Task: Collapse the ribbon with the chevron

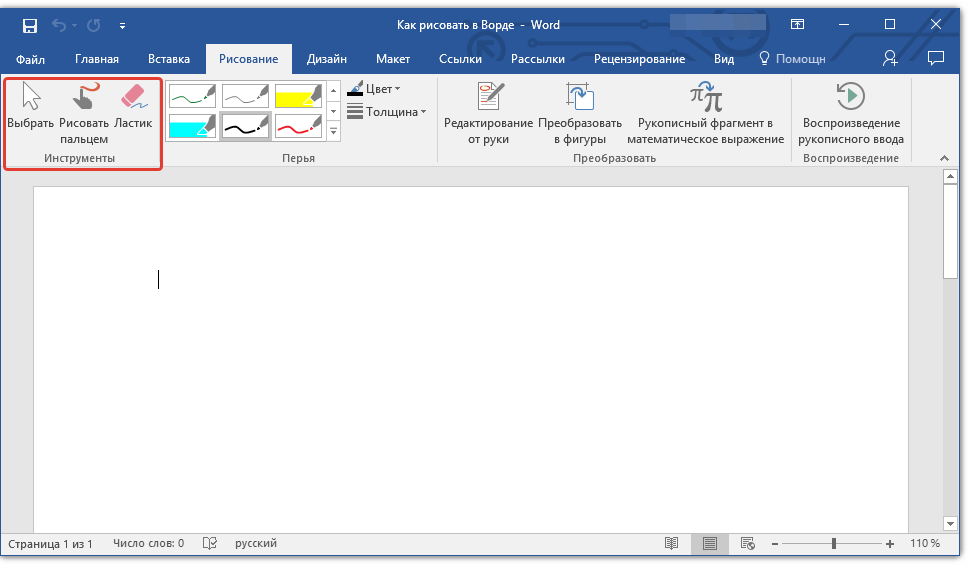Action: (944, 159)
